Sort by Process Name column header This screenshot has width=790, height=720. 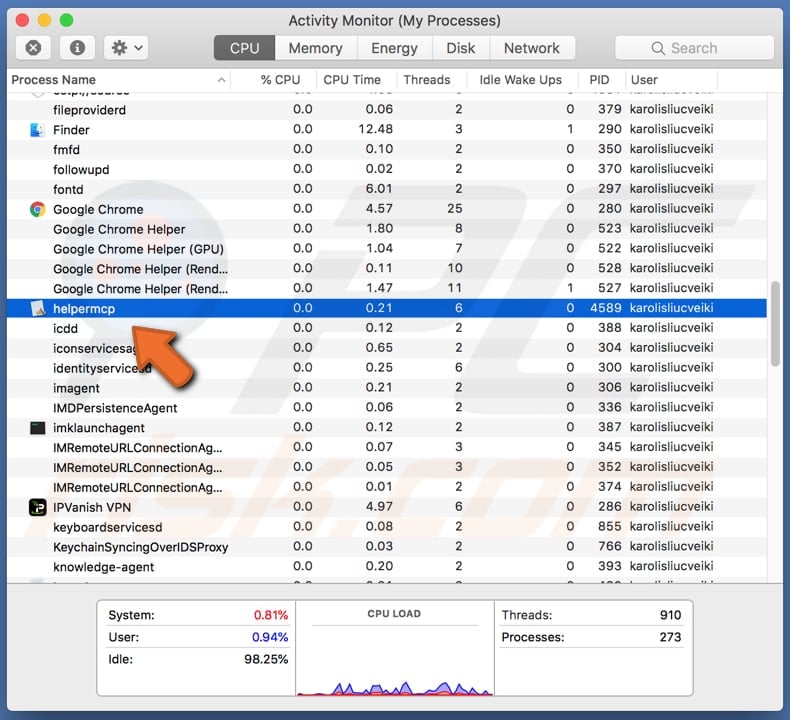pos(110,80)
